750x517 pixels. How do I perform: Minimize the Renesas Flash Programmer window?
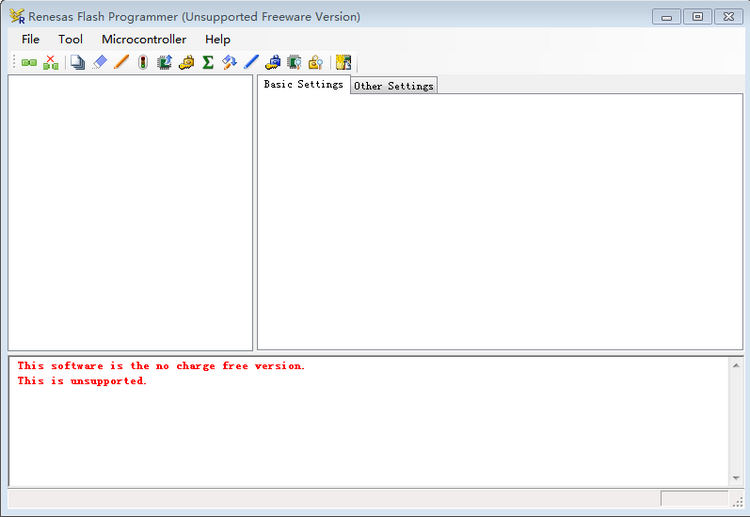[666, 17]
